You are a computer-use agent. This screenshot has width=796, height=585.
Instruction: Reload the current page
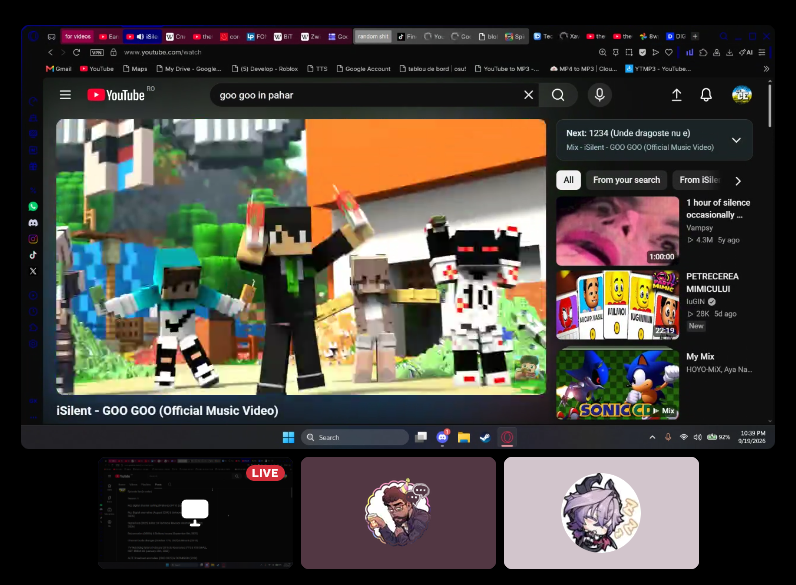pyautogui.click(x=77, y=52)
